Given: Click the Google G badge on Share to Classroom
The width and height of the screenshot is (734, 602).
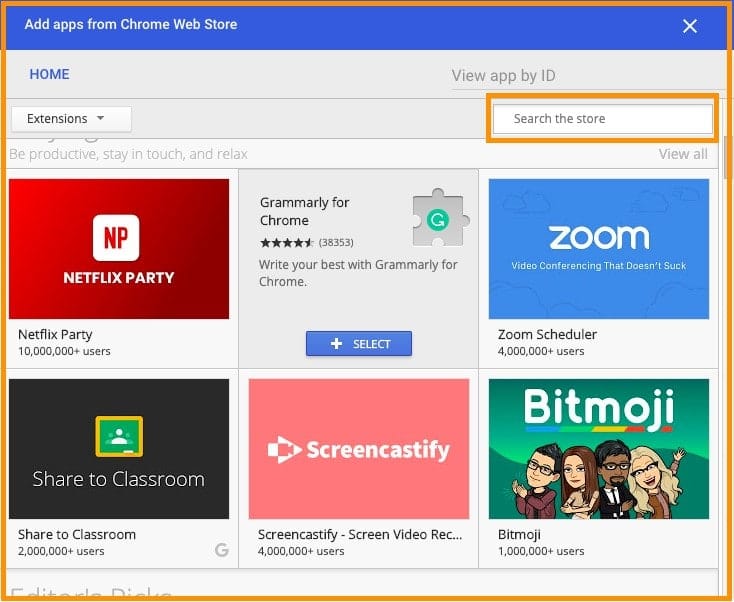Looking at the screenshot, I should point(221,550).
